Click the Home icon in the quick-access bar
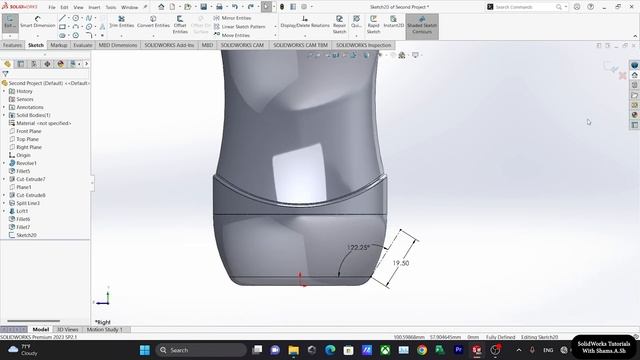The image size is (640, 360). [x=161, y=7]
